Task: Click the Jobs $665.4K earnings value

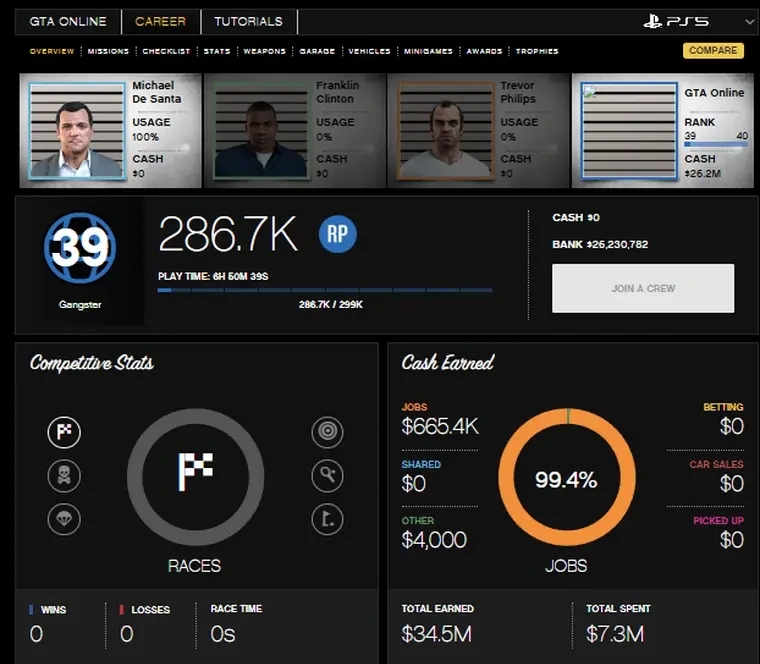Action: 440,427
